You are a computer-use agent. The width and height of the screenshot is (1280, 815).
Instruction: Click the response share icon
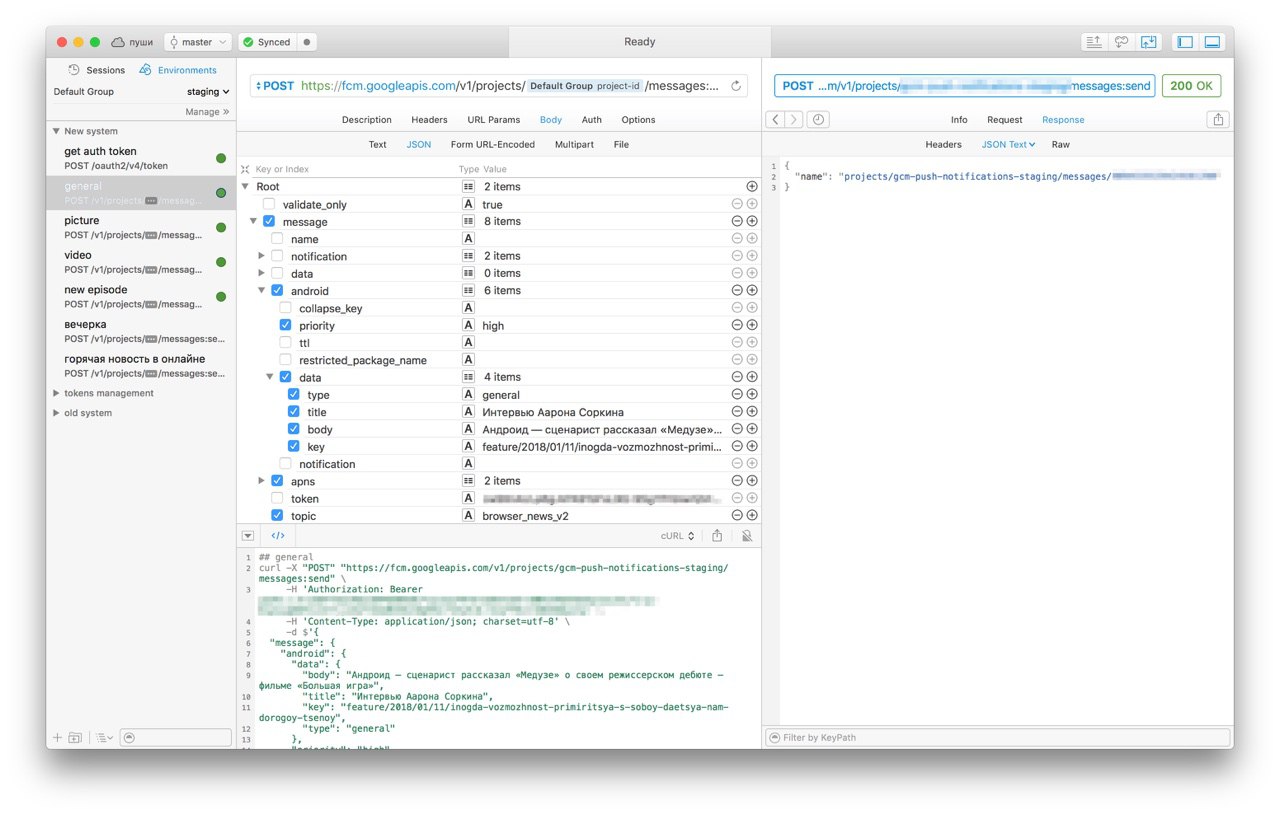point(1217,119)
